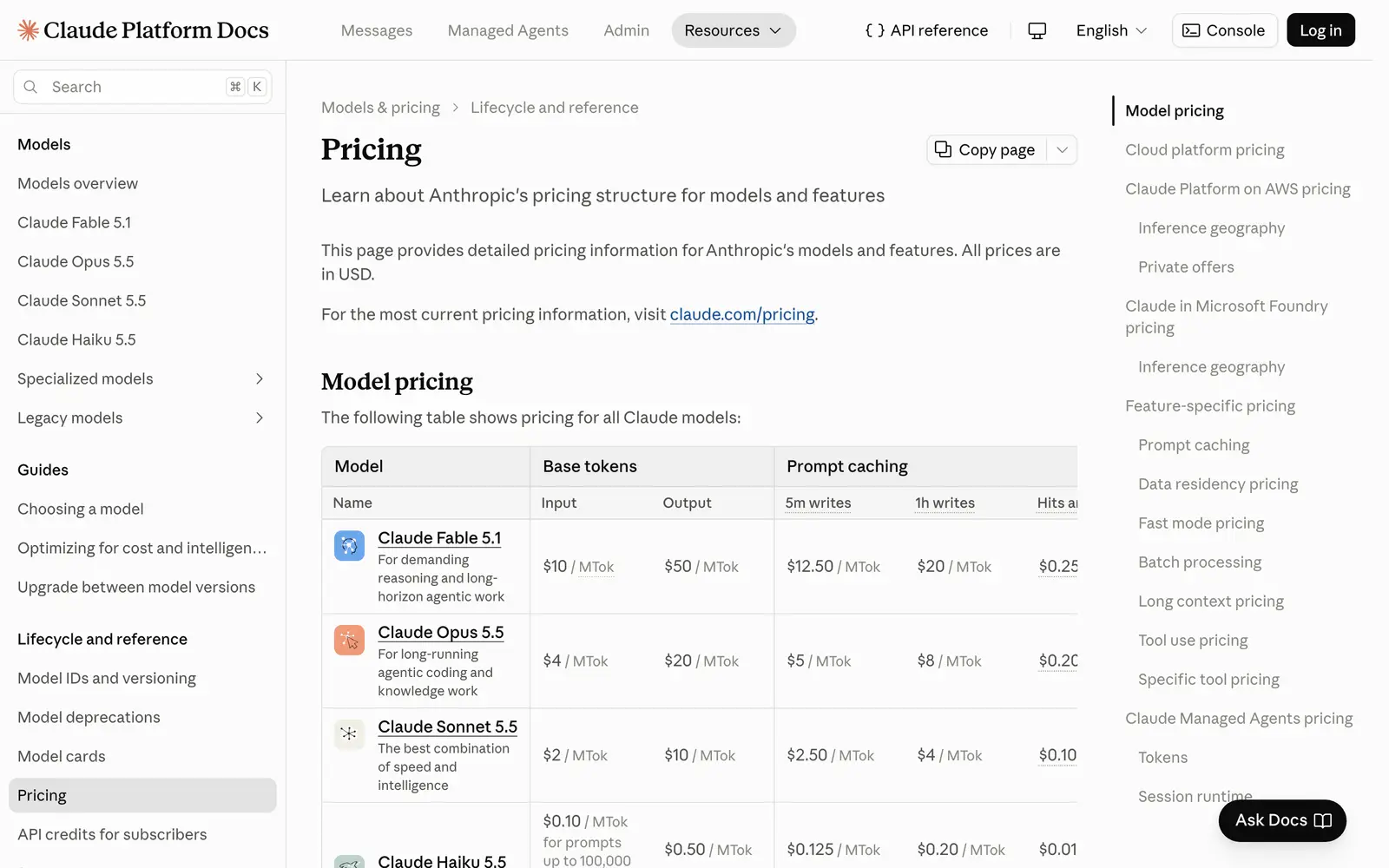
Task: Jump to Model pricing section
Action: (x=1175, y=110)
